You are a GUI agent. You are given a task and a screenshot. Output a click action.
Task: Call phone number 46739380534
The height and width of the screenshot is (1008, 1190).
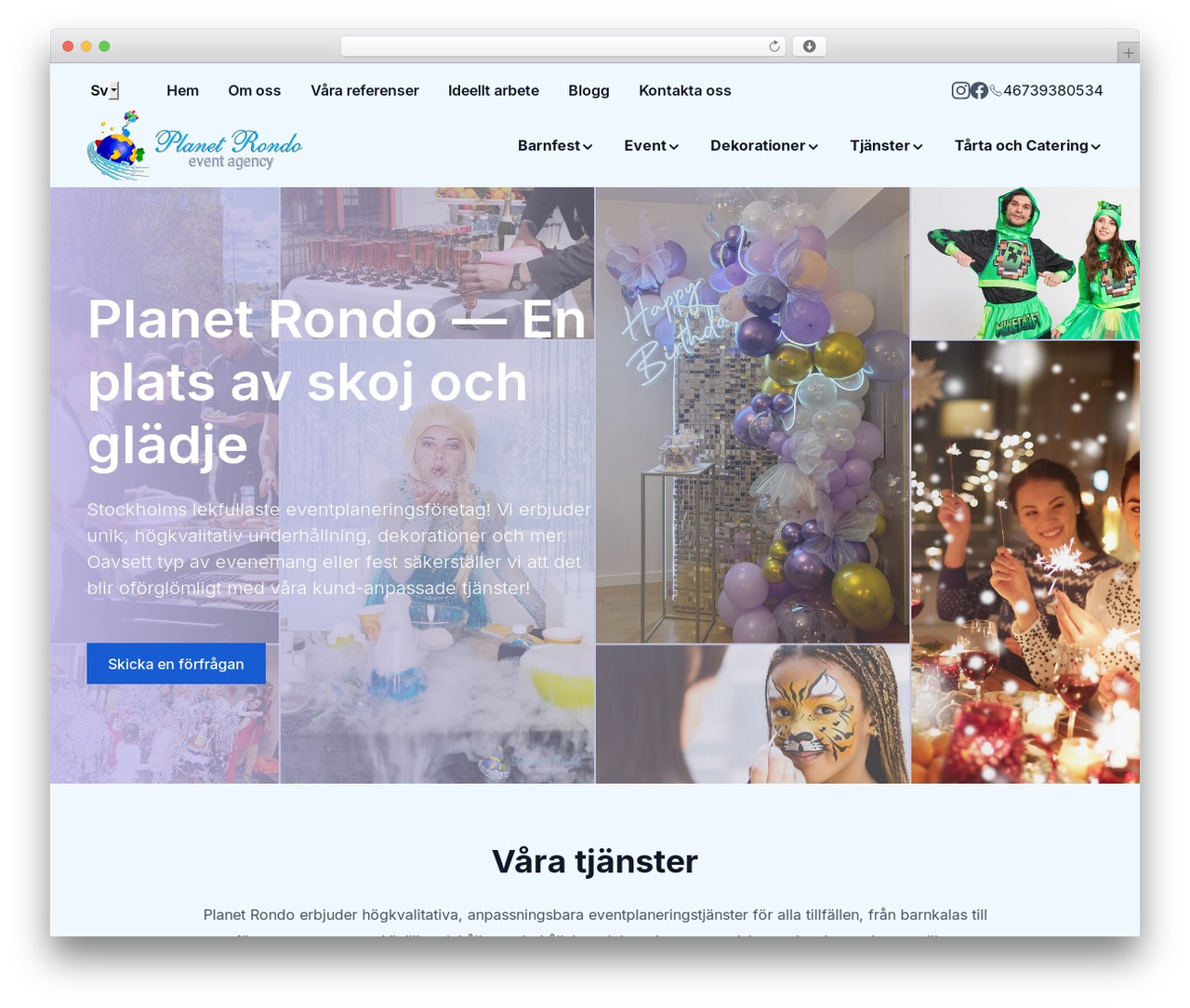(x=1052, y=90)
